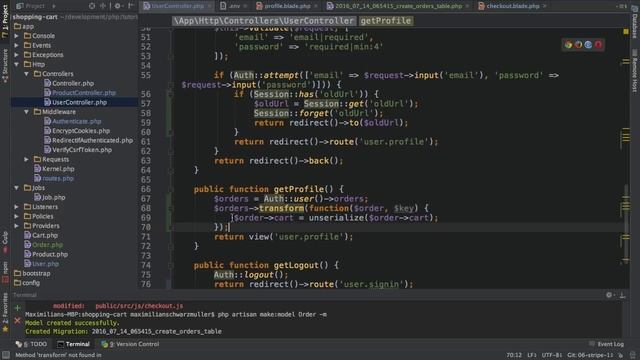This screenshot has width=640, height=360.
Task: Open the Terminal tool window button
Action: 73,344
